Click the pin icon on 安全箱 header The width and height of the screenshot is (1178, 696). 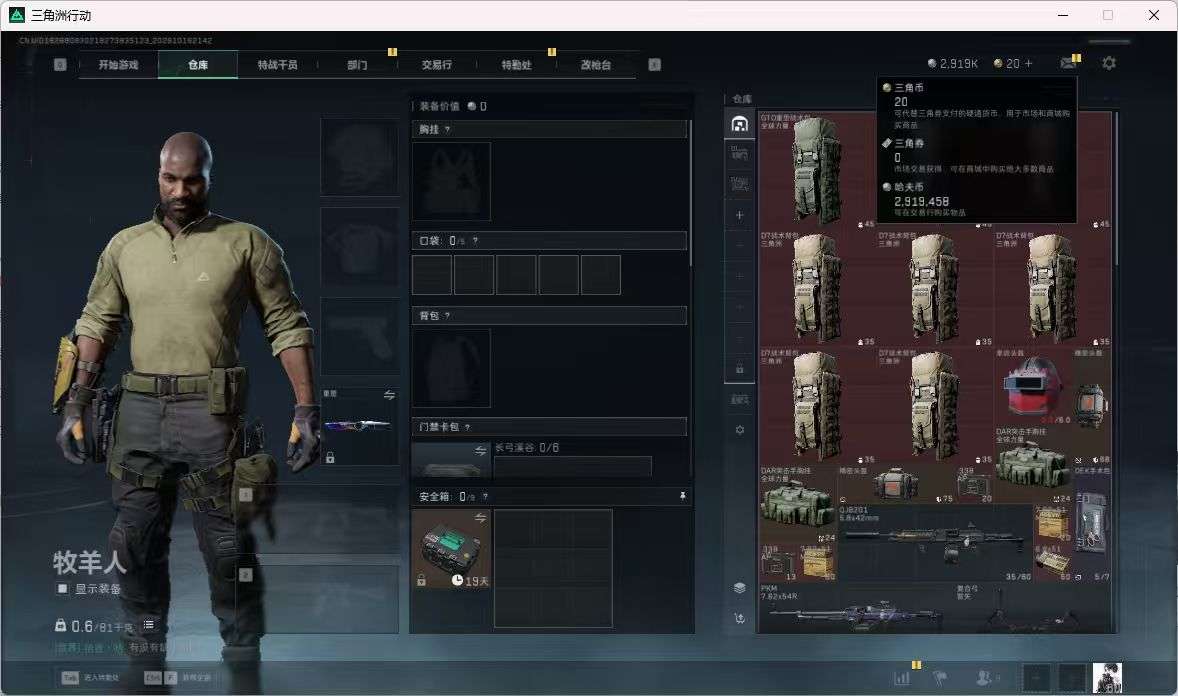click(682, 496)
